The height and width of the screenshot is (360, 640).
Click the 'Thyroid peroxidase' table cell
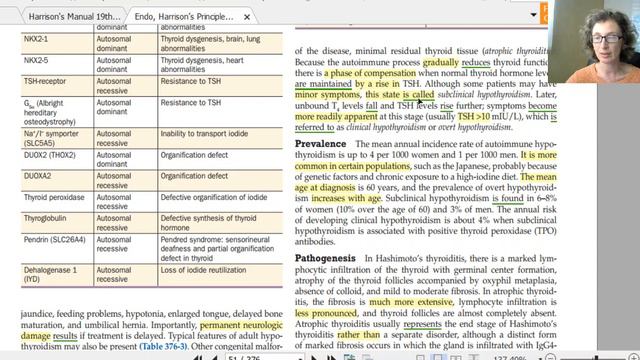point(57,202)
